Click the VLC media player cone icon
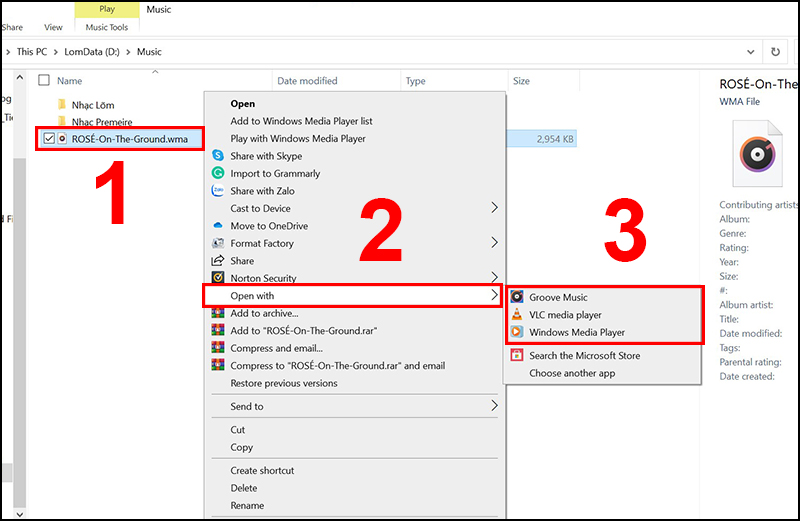This screenshot has height=521, width=800. coord(517,314)
